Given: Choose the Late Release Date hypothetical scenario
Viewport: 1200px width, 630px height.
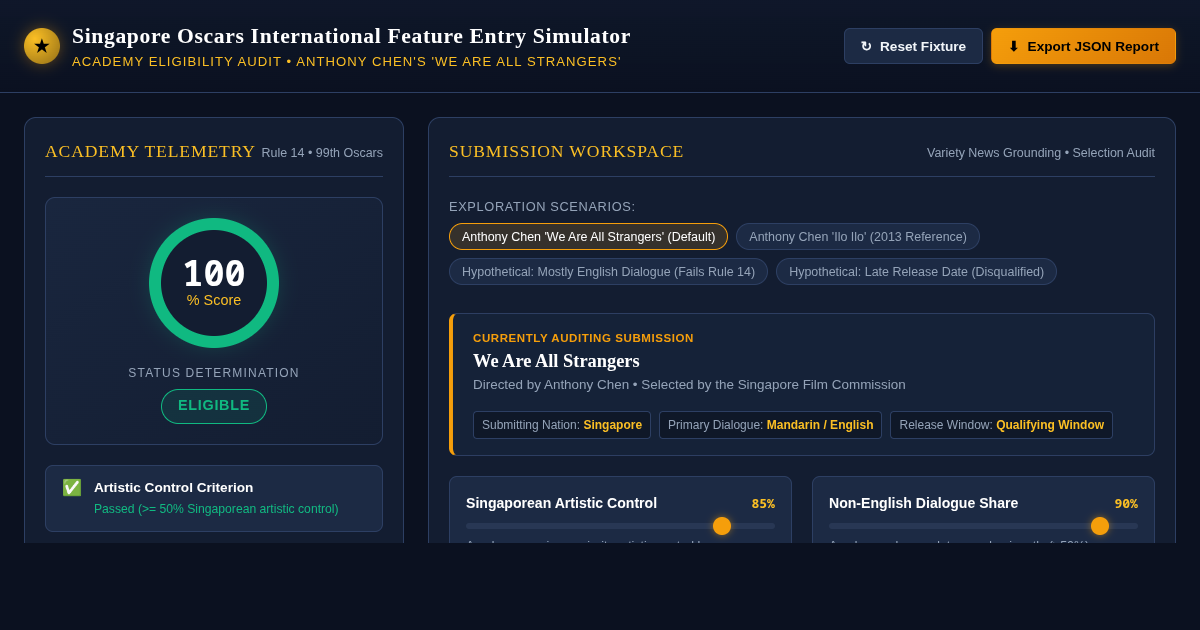Looking at the screenshot, I should (916, 272).
